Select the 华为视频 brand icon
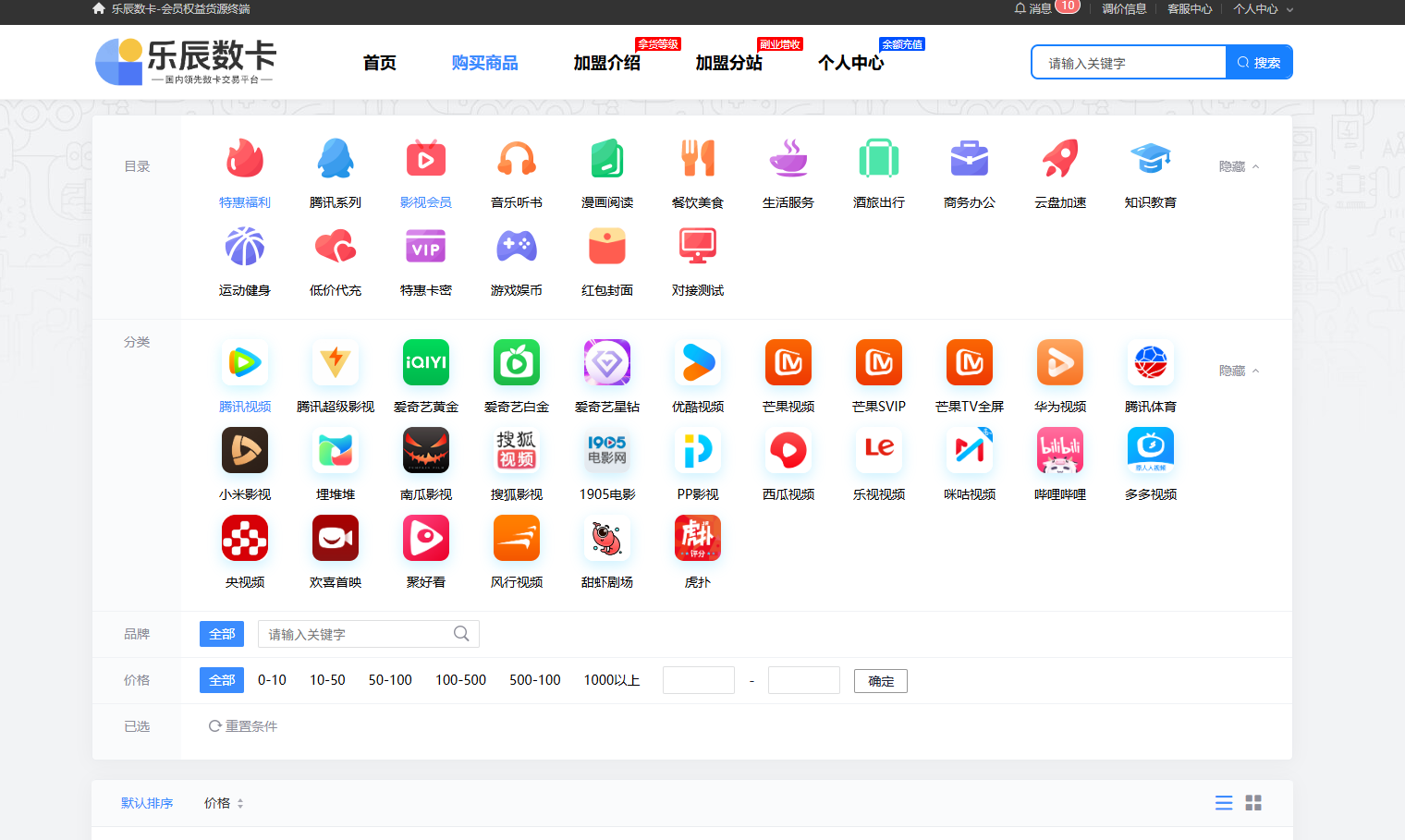 click(x=1060, y=363)
